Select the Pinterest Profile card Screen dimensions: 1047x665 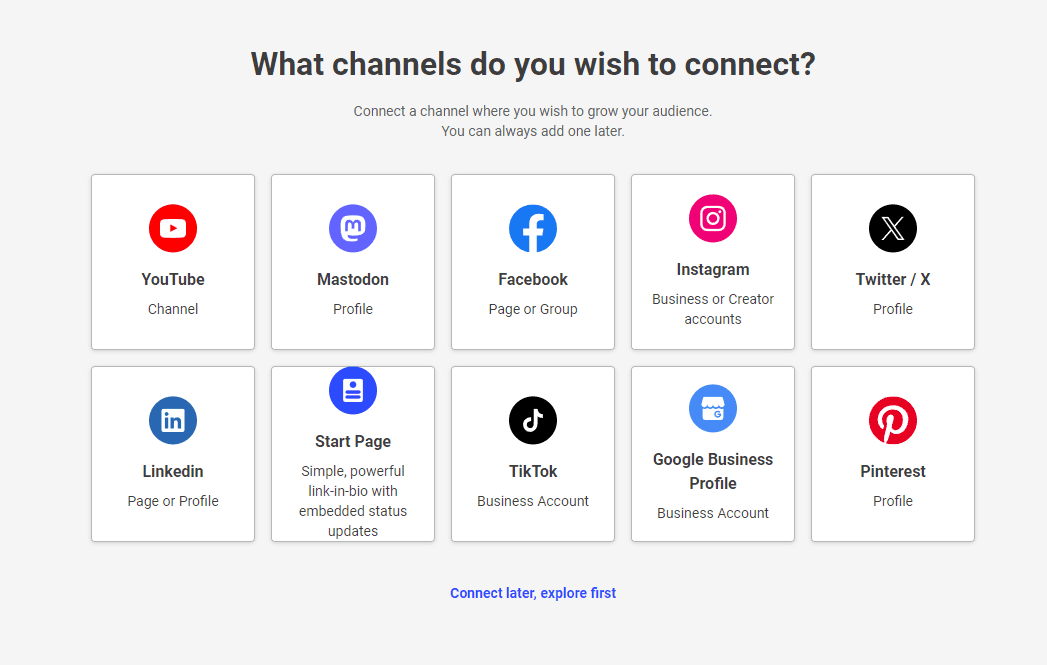[x=892, y=454]
